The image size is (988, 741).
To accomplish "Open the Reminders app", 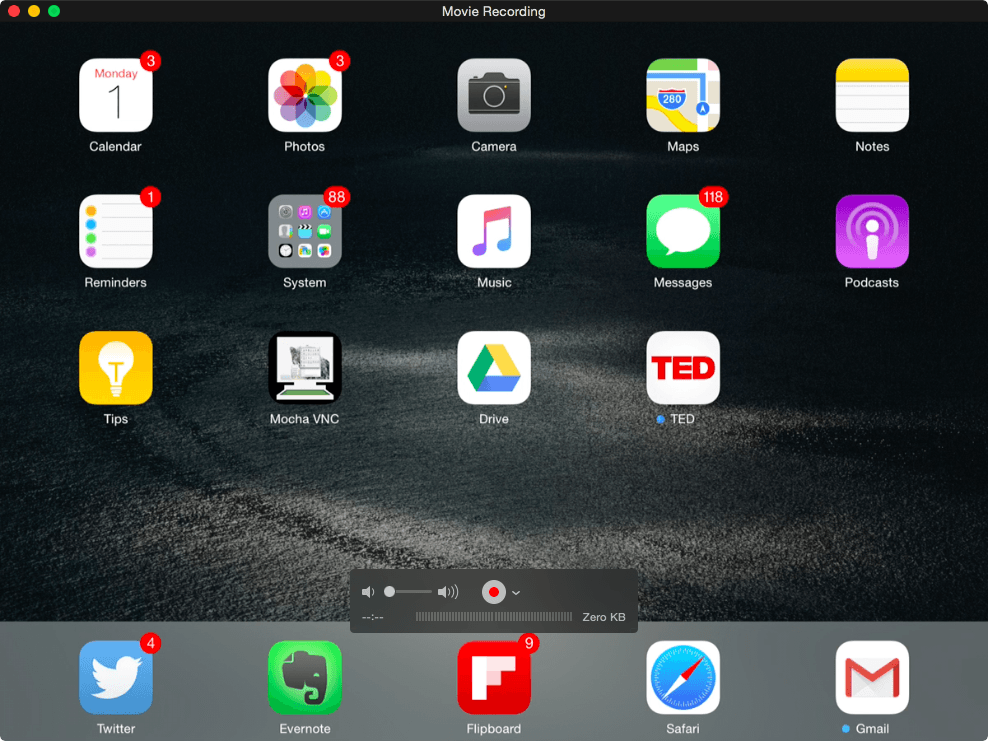I will (116, 231).
